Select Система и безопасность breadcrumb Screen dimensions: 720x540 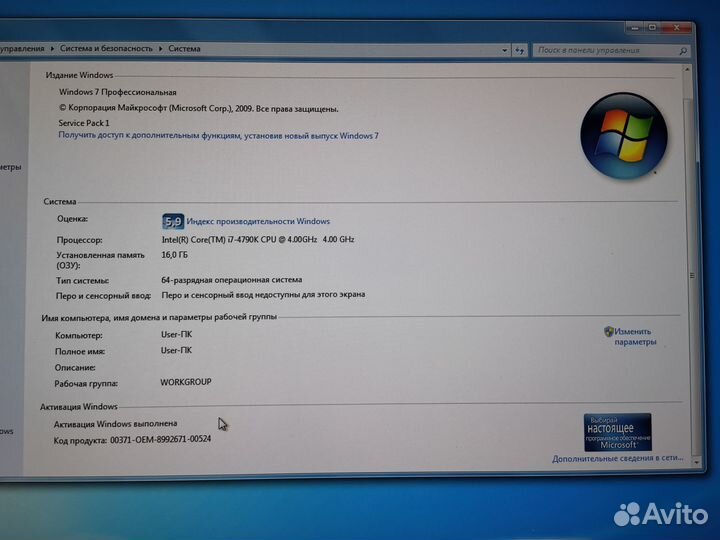106,48
